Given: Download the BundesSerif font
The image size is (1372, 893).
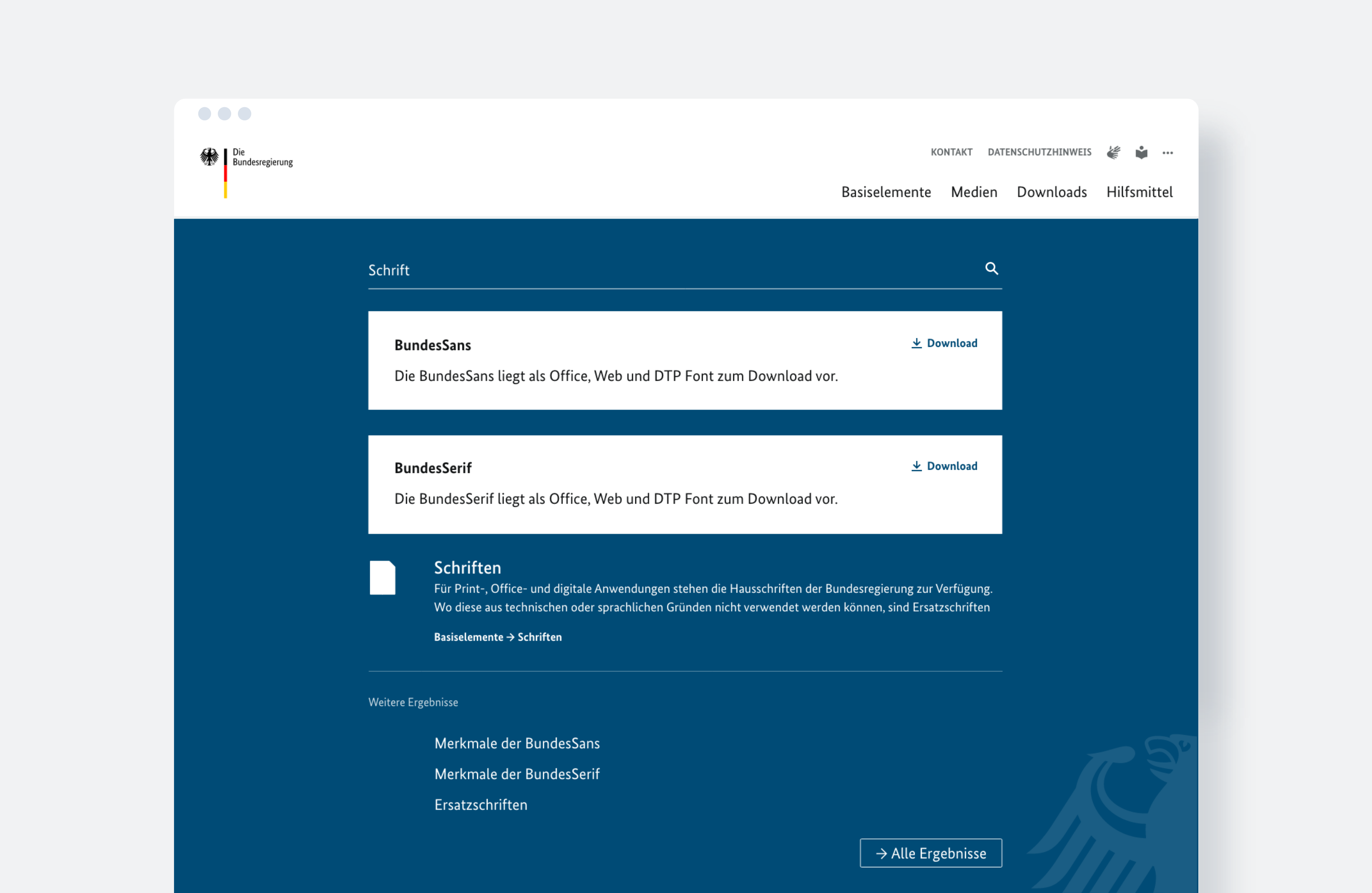Looking at the screenshot, I should [944, 466].
